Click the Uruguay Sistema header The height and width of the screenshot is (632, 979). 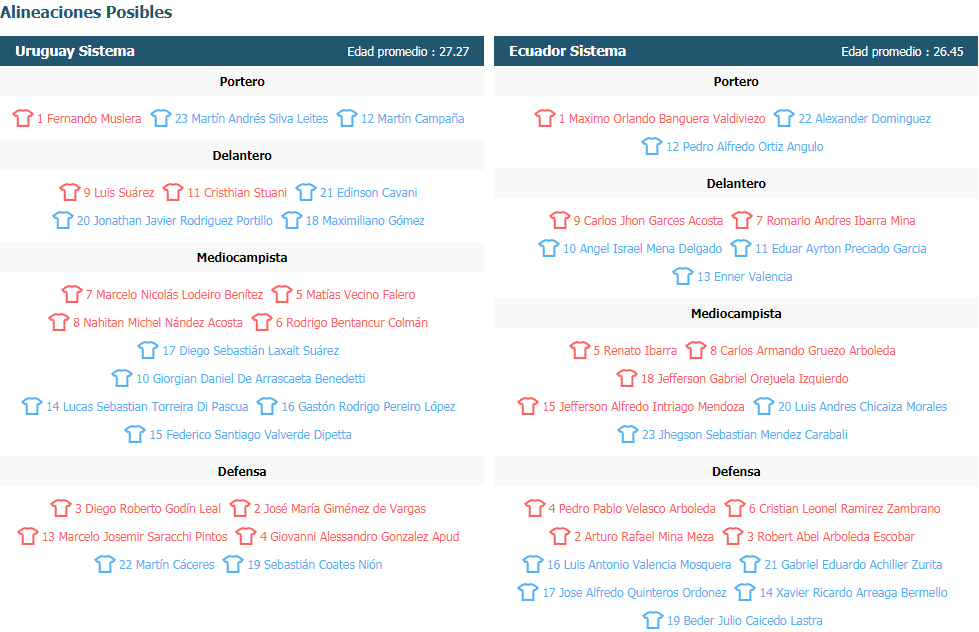(x=75, y=51)
